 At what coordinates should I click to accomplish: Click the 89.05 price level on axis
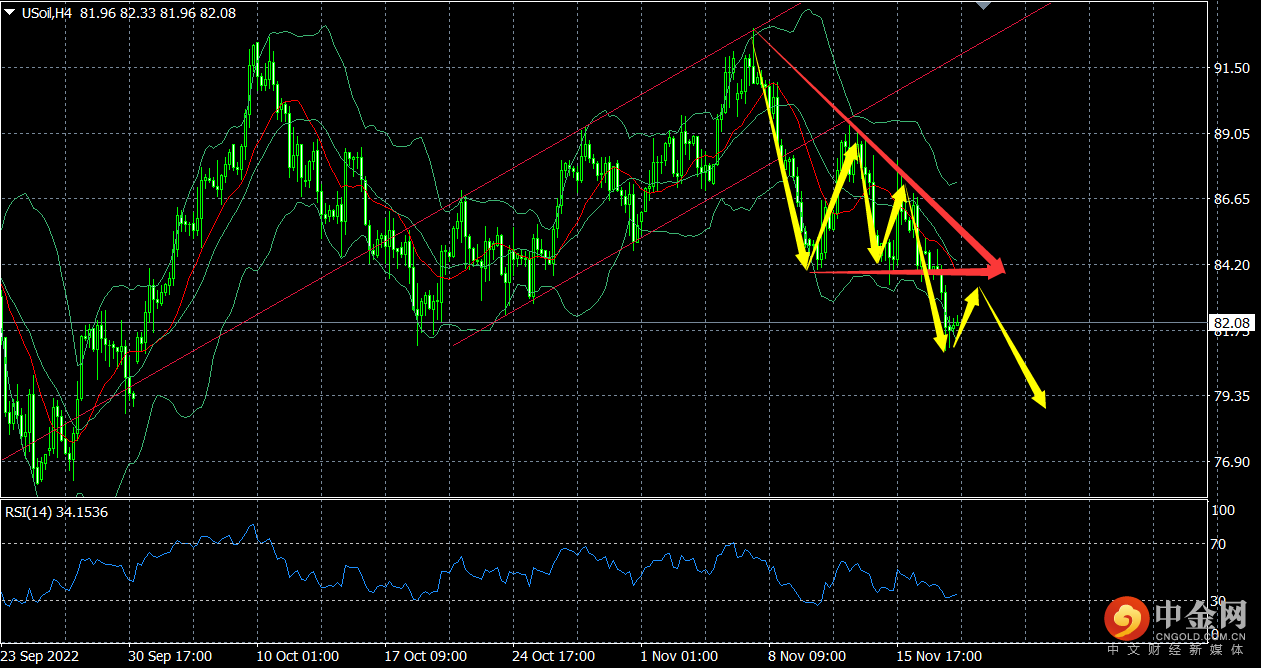(x=1230, y=134)
